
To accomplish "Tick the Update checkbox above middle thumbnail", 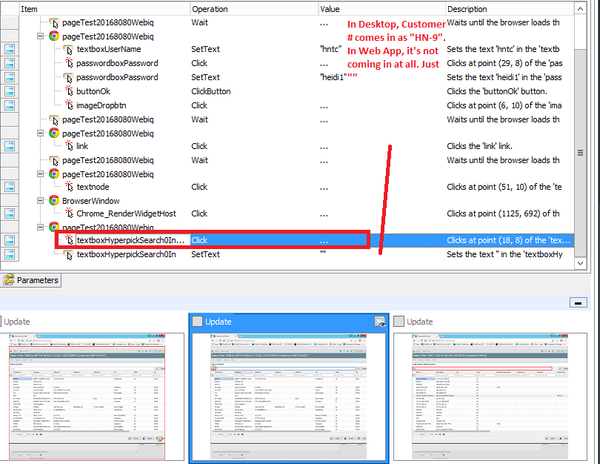I will (x=198, y=321).
